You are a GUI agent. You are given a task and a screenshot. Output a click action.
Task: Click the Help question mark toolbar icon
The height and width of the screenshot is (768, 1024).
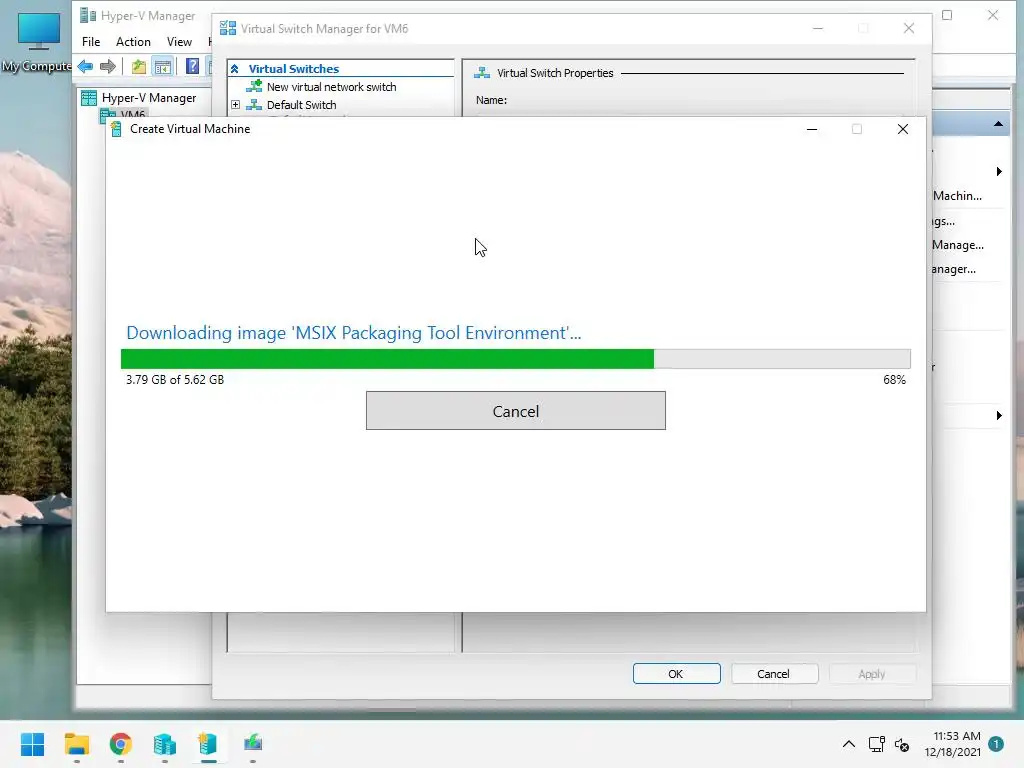(x=192, y=66)
